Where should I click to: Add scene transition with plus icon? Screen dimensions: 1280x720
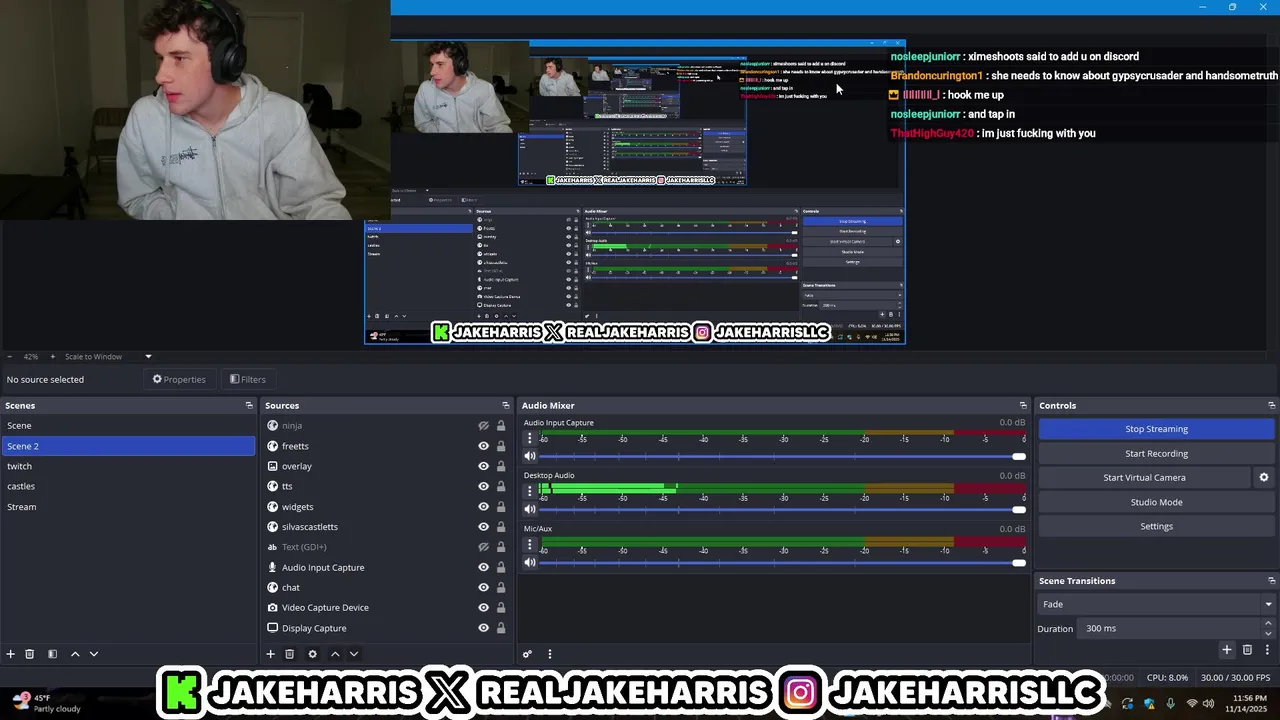1227,650
